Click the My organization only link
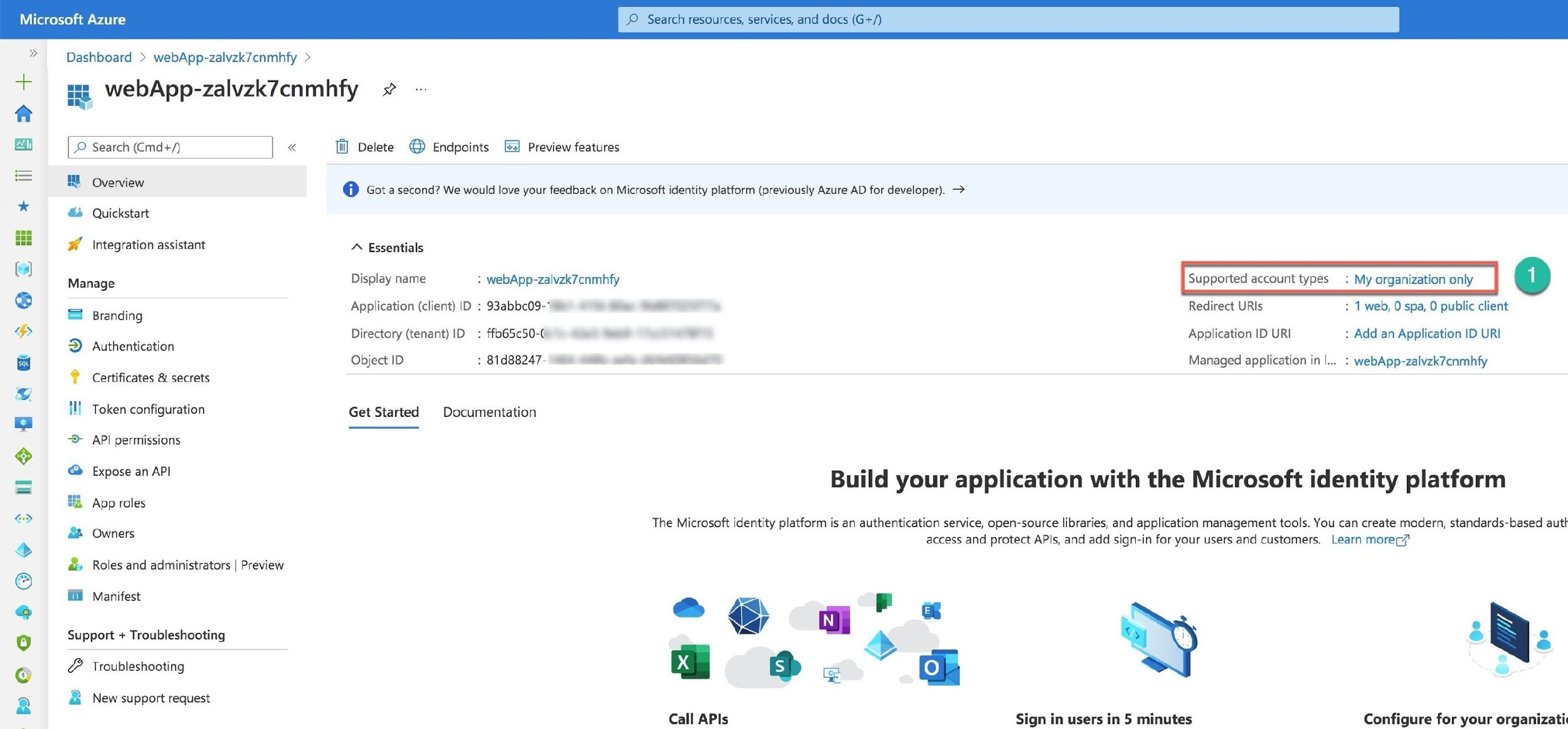This screenshot has height=729, width=1568. [1413, 279]
